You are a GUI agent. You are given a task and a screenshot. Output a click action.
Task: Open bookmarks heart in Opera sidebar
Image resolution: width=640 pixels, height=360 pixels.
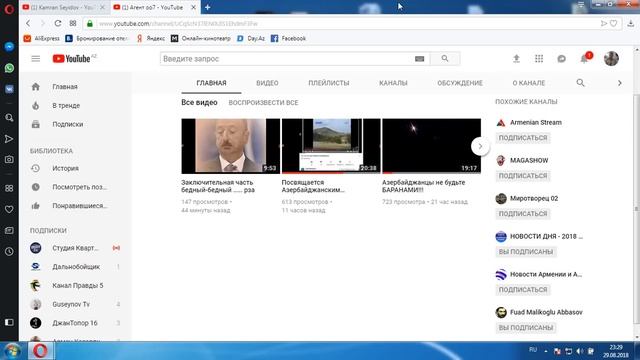(x=9, y=209)
